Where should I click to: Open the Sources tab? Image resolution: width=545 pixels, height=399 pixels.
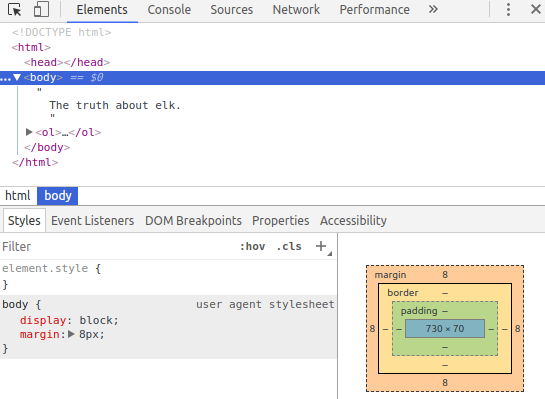[x=231, y=10]
